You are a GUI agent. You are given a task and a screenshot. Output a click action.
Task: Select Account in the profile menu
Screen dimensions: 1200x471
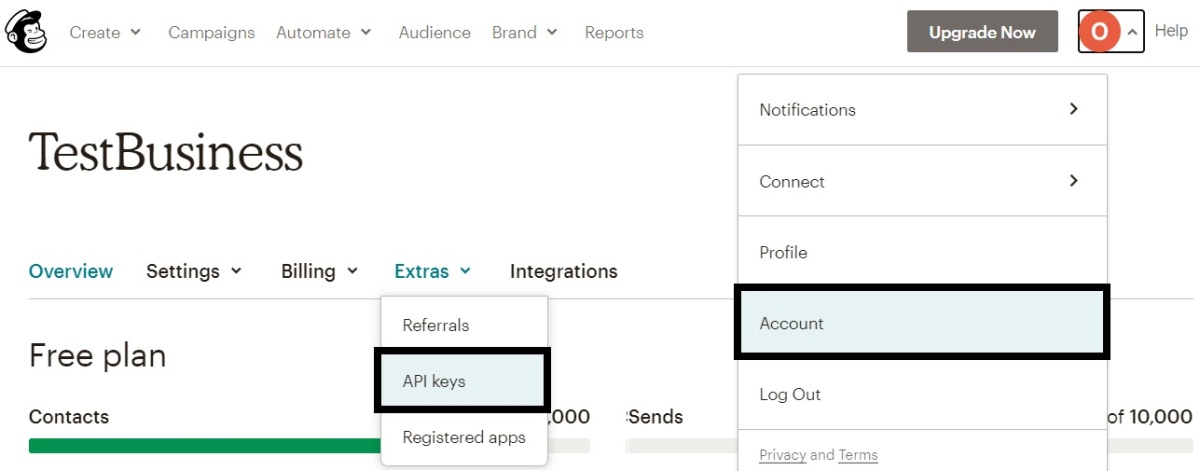[922, 323]
